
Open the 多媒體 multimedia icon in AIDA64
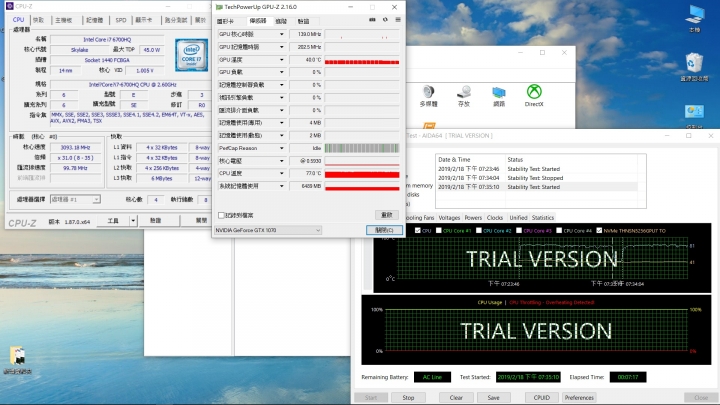click(428, 96)
